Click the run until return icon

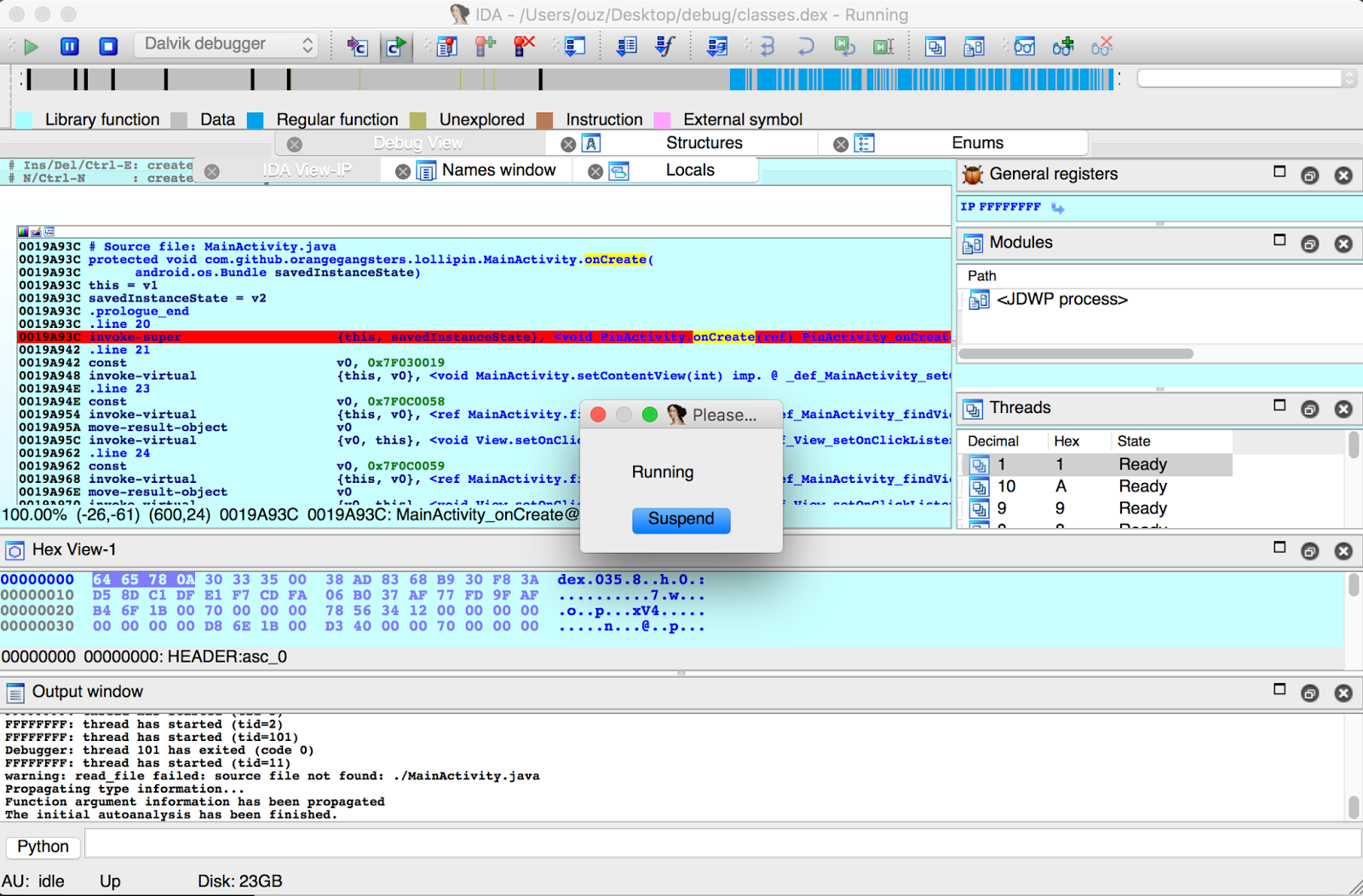(x=844, y=46)
